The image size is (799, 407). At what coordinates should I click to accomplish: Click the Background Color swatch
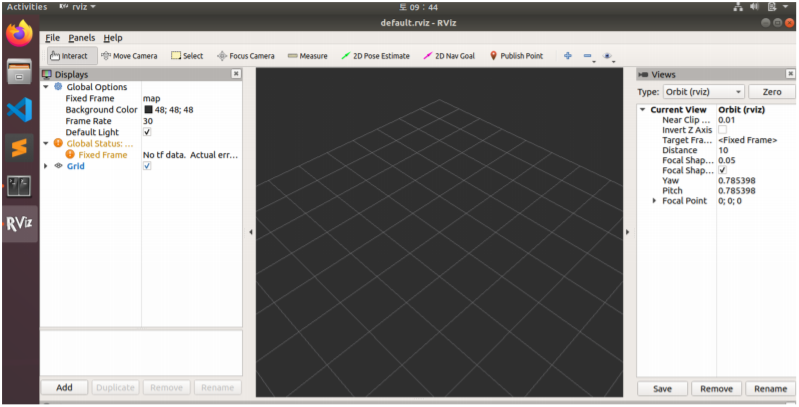(x=148, y=110)
